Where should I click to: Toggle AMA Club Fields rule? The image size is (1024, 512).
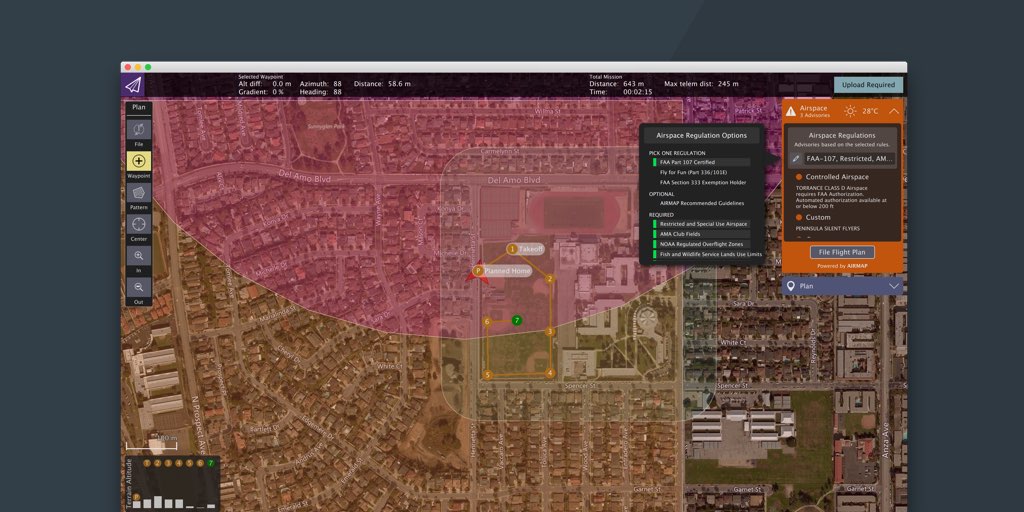click(700, 234)
